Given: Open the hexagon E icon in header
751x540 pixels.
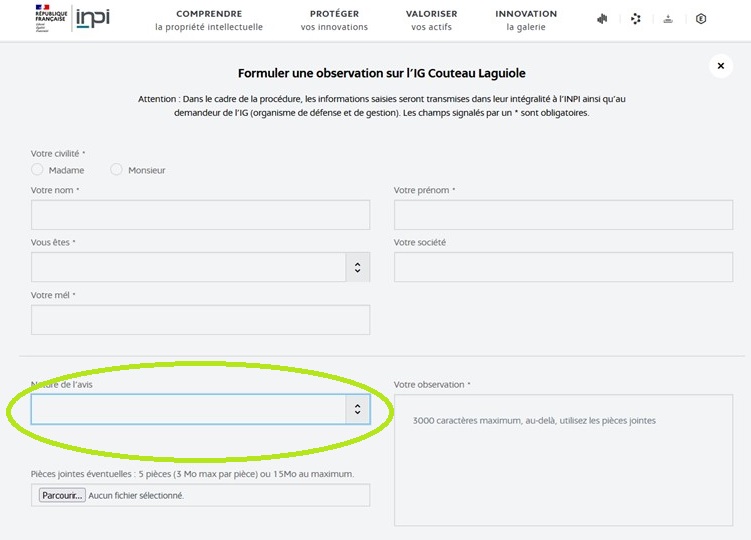Looking at the screenshot, I should 701,19.
